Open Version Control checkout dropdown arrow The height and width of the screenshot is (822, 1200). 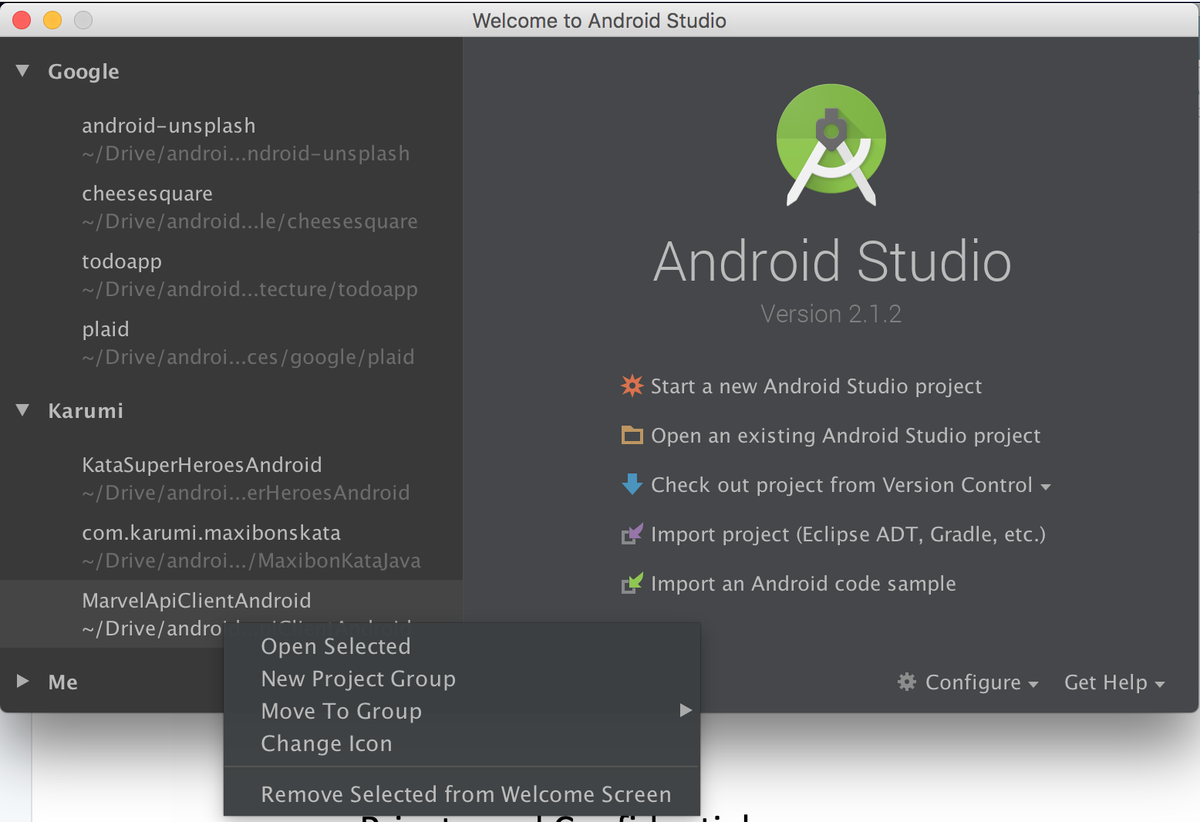pyautogui.click(x=1046, y=487)
